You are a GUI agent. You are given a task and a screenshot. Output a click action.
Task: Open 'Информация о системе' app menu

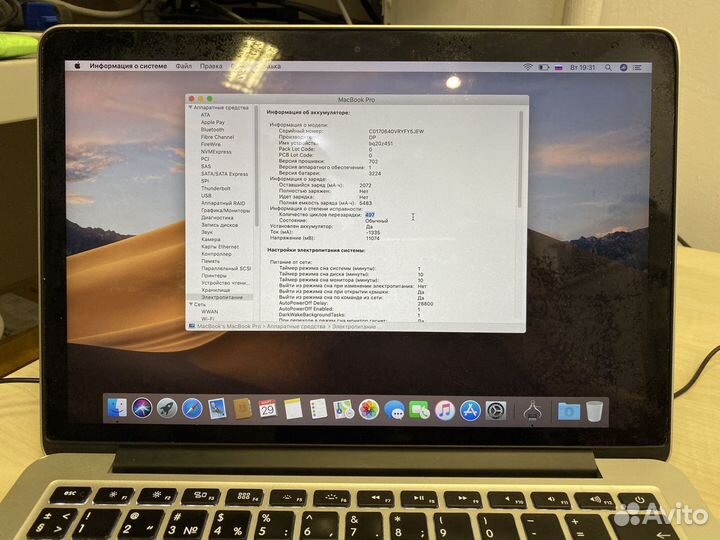[x=128, y=66]
